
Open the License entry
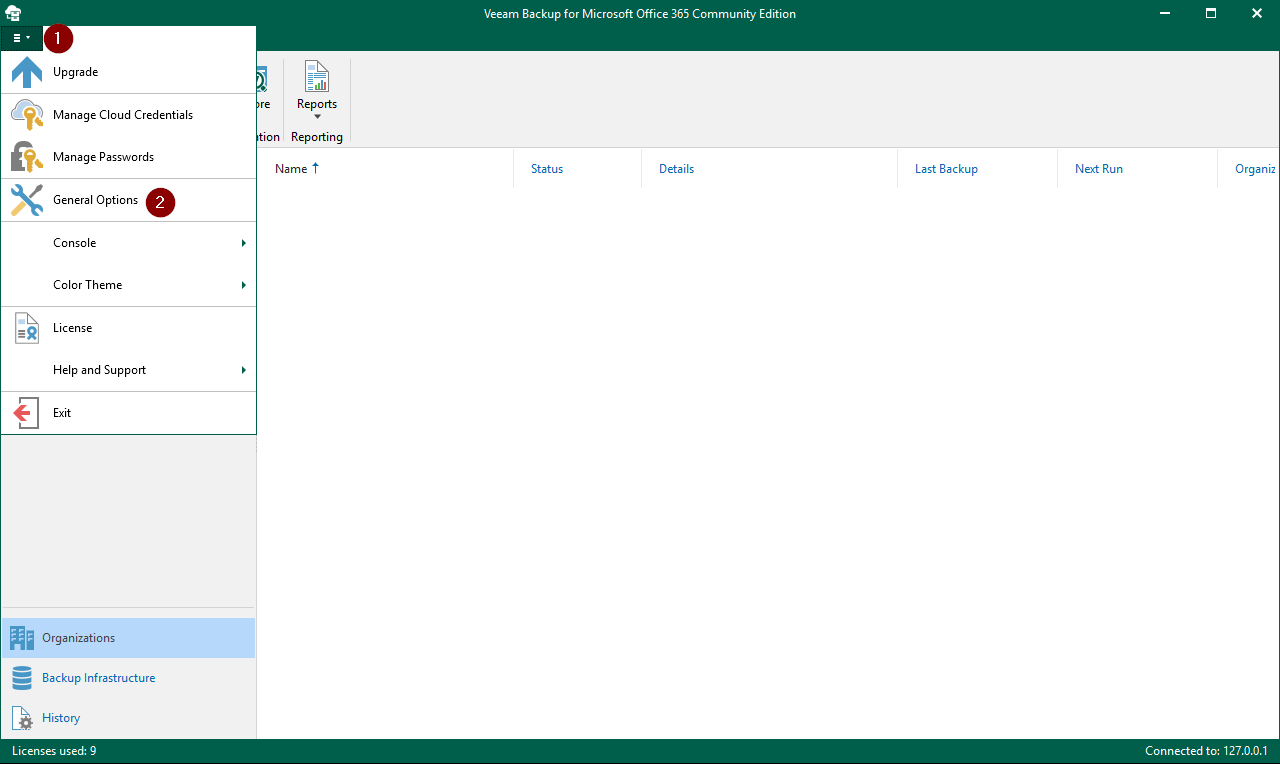(x=128, y=328)
